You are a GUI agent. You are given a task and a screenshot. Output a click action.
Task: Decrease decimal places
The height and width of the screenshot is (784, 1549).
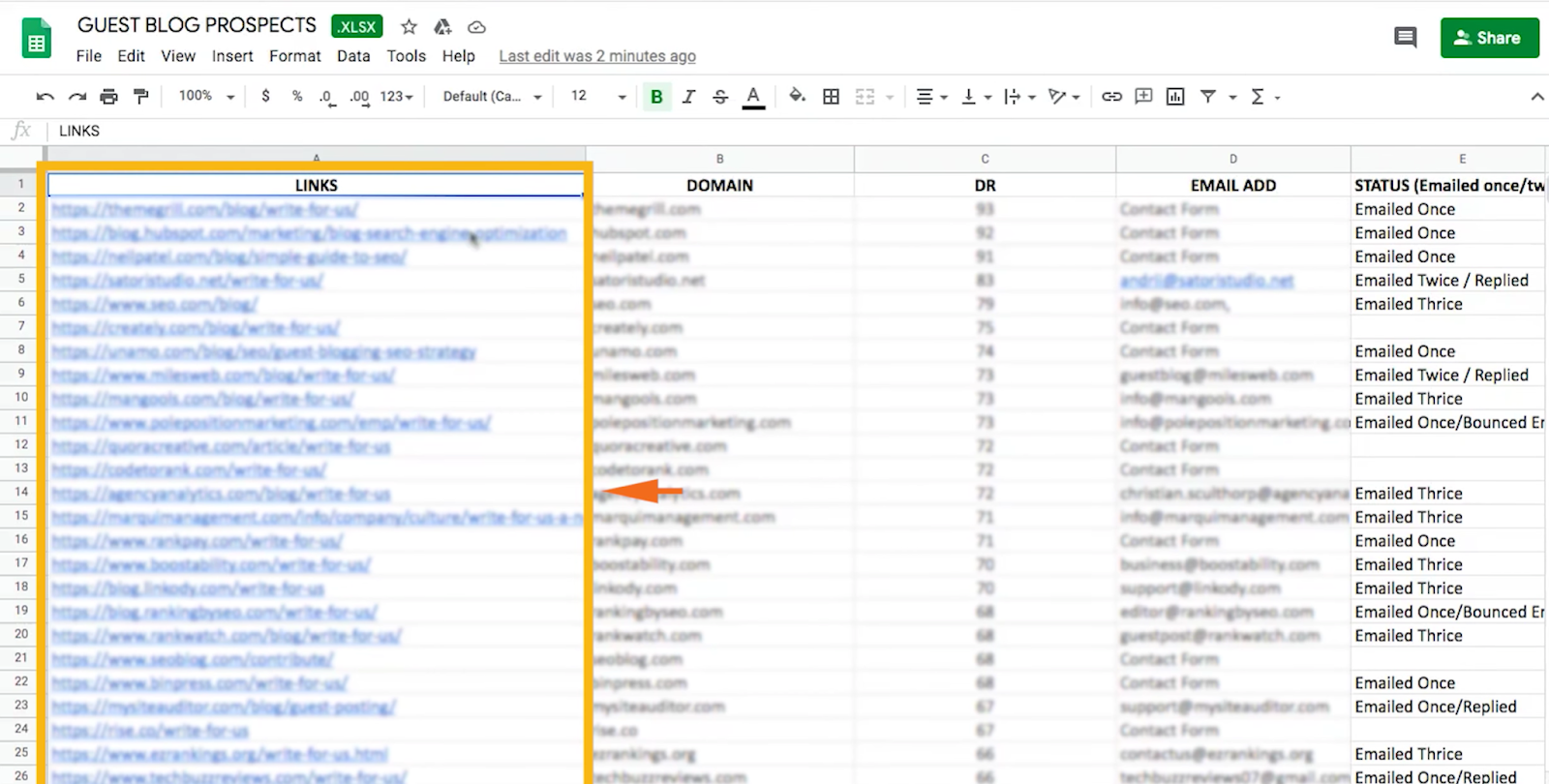(327, 97)
